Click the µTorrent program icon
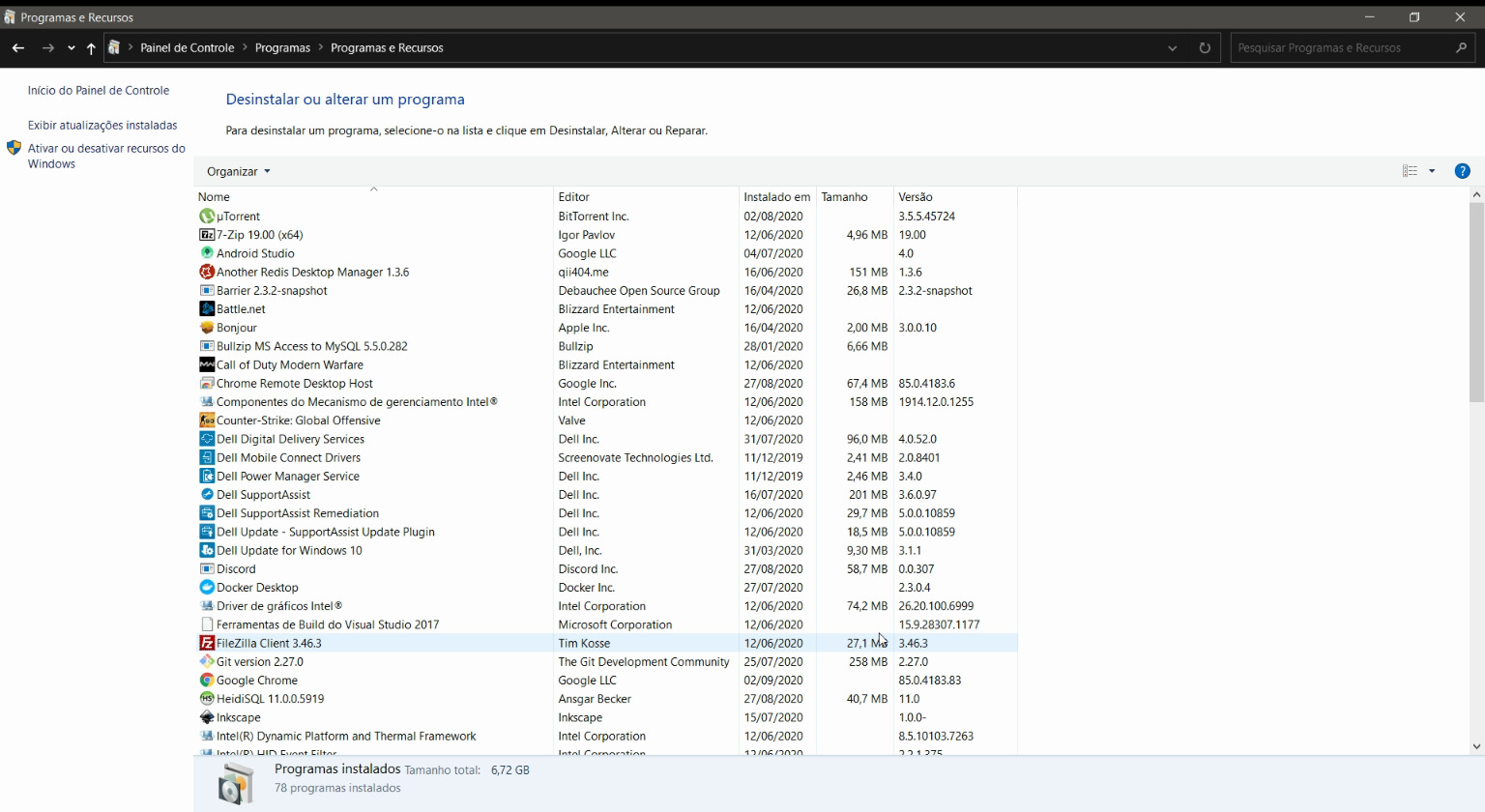This screenshot has width=1485, height=812. click(206, 217)
